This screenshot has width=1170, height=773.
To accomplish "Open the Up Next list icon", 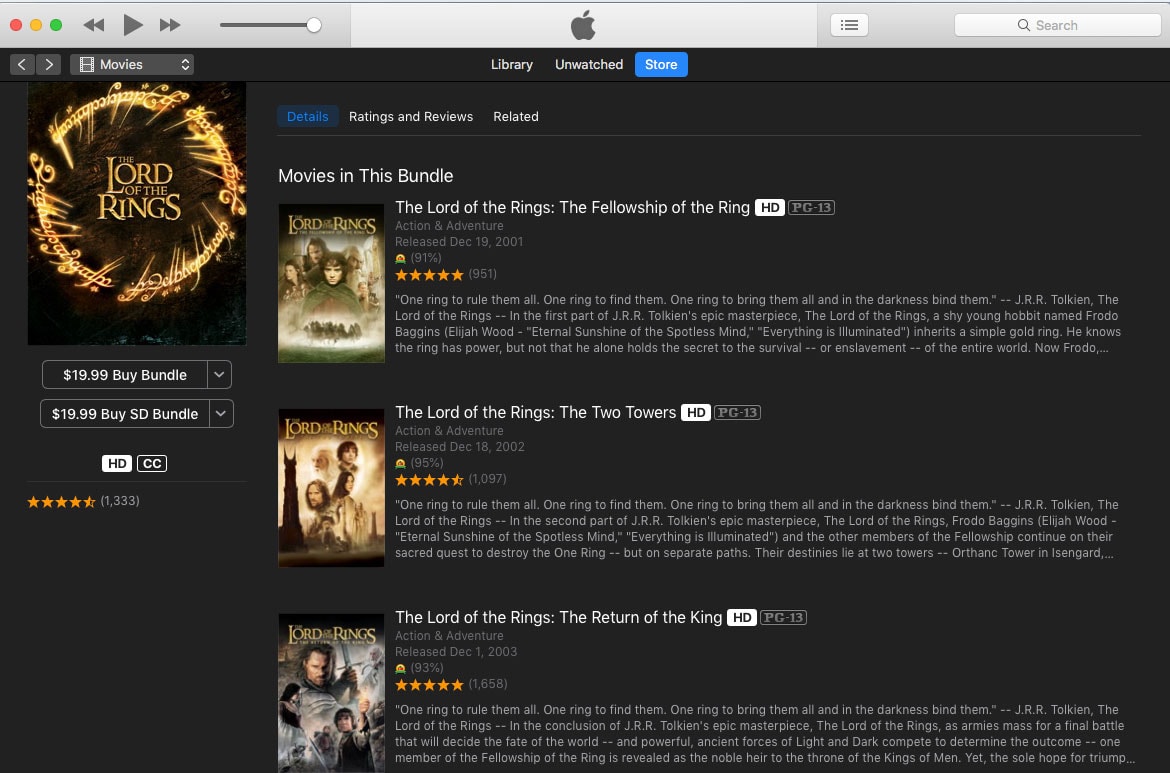I will tap(849, 25).
